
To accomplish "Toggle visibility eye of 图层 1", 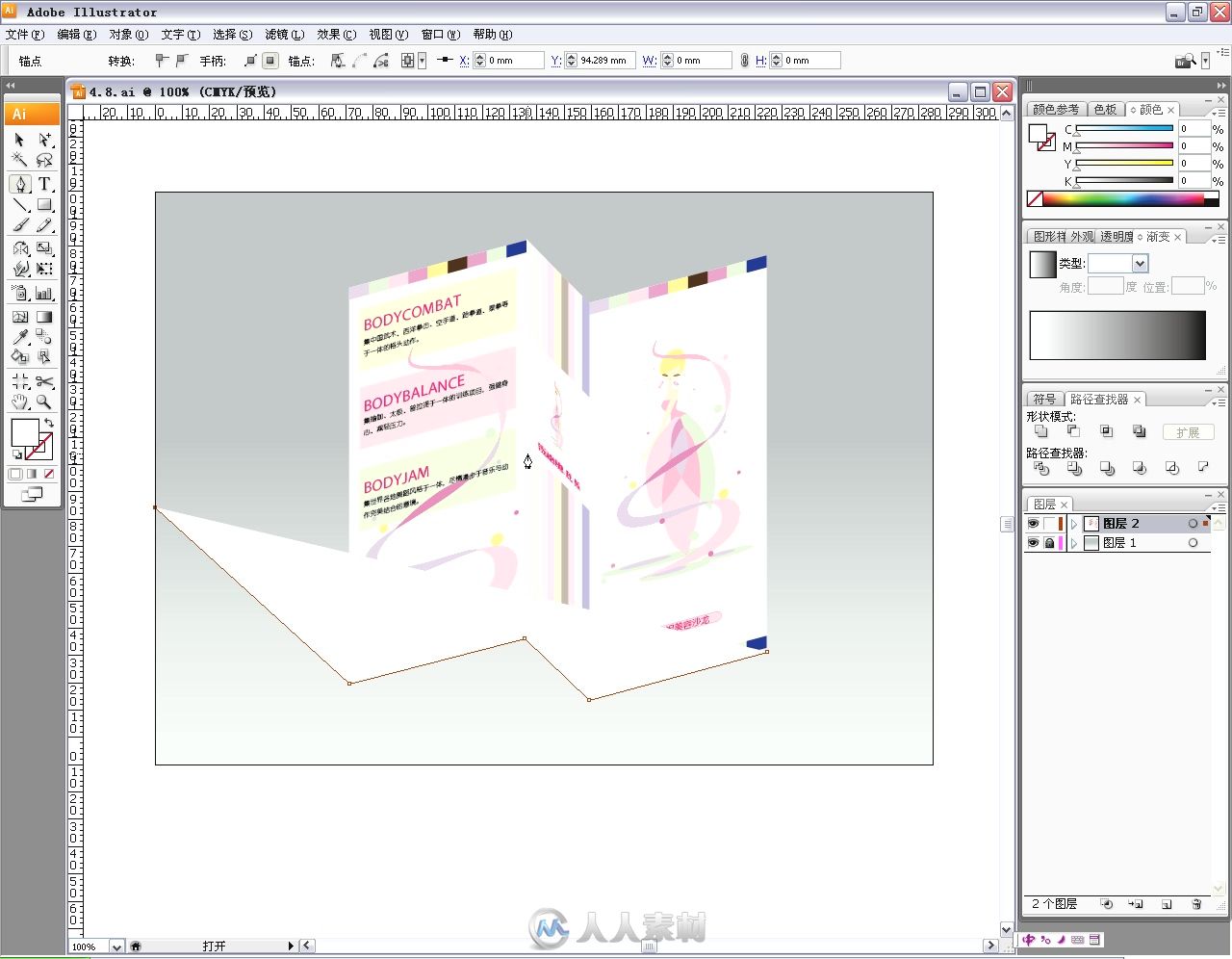I will [1033, 543].
